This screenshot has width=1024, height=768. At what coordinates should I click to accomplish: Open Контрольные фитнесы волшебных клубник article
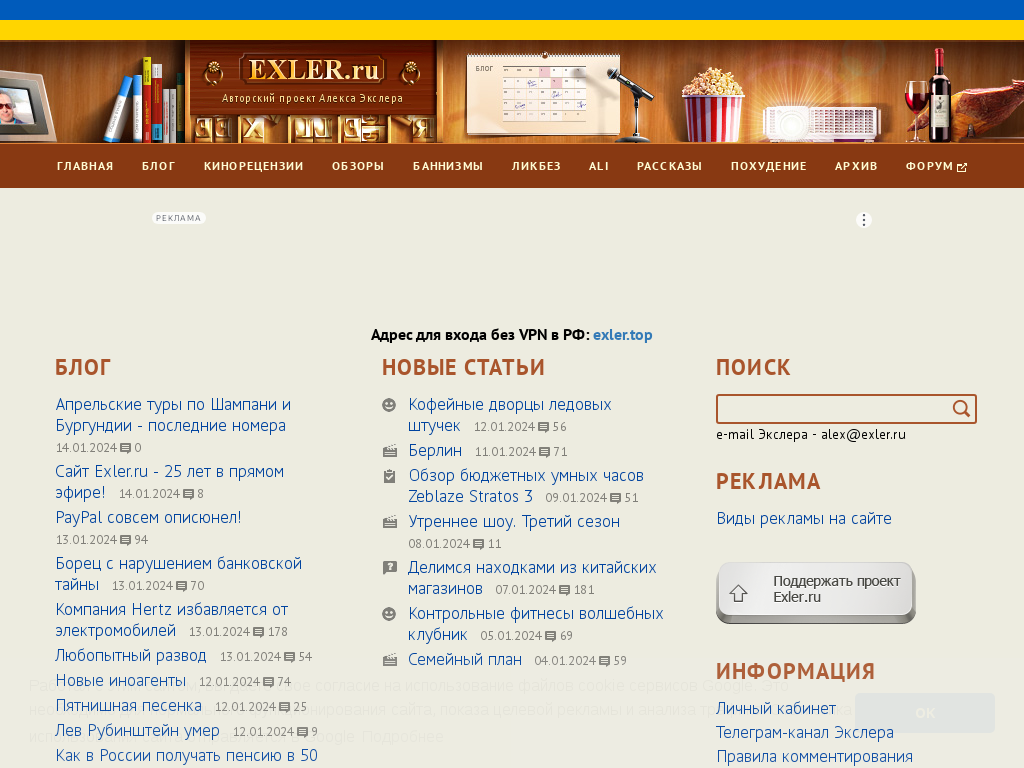(x=536, y=624)
